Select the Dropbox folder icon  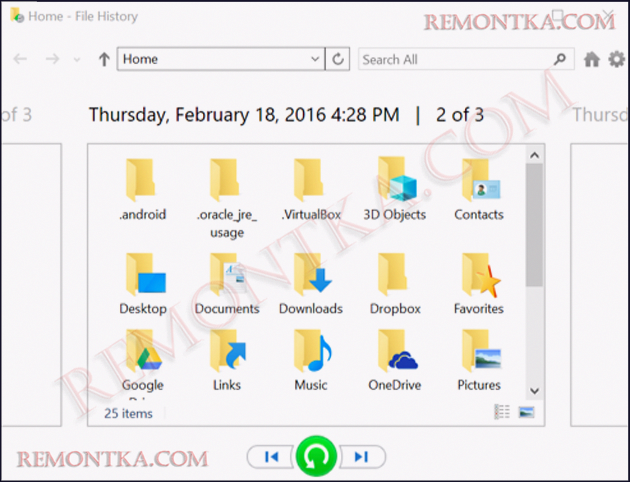coord(393,274)
